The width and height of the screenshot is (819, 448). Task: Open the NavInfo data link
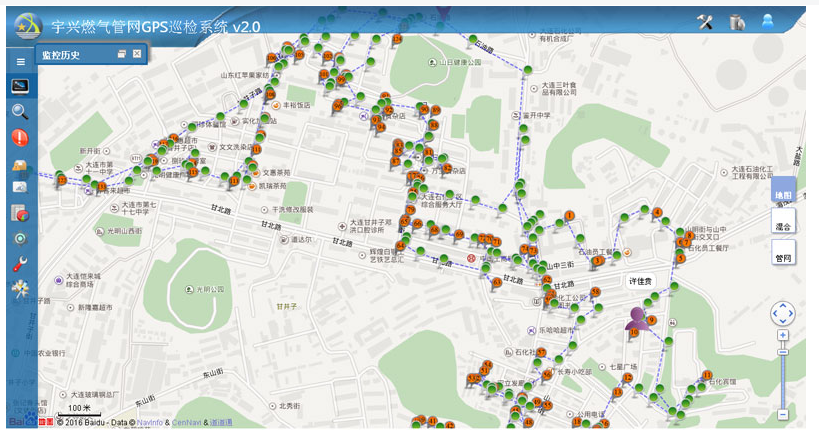tap(149, 424)
